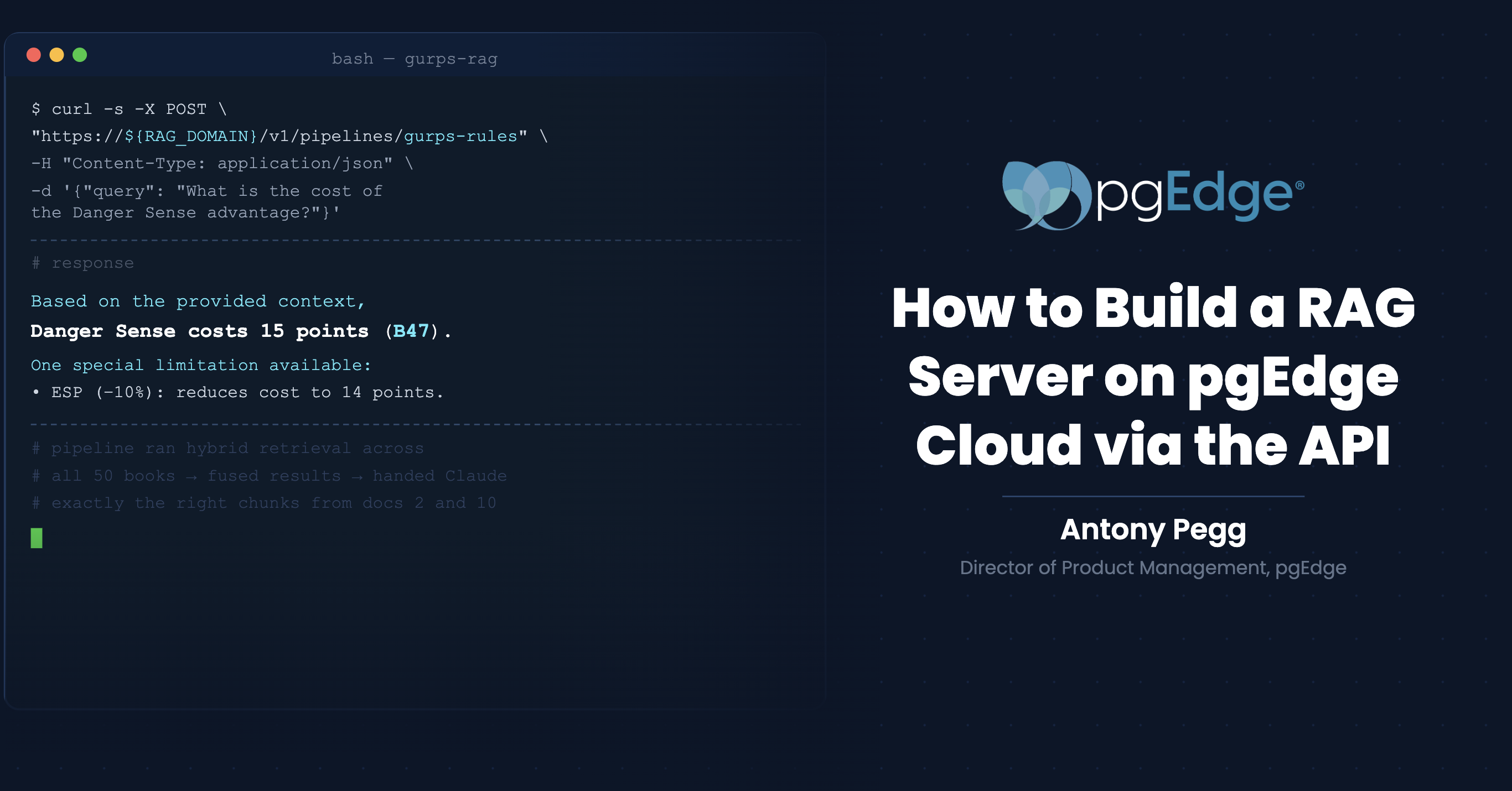Click the red close dot in terminal

(x=33, y=55)
